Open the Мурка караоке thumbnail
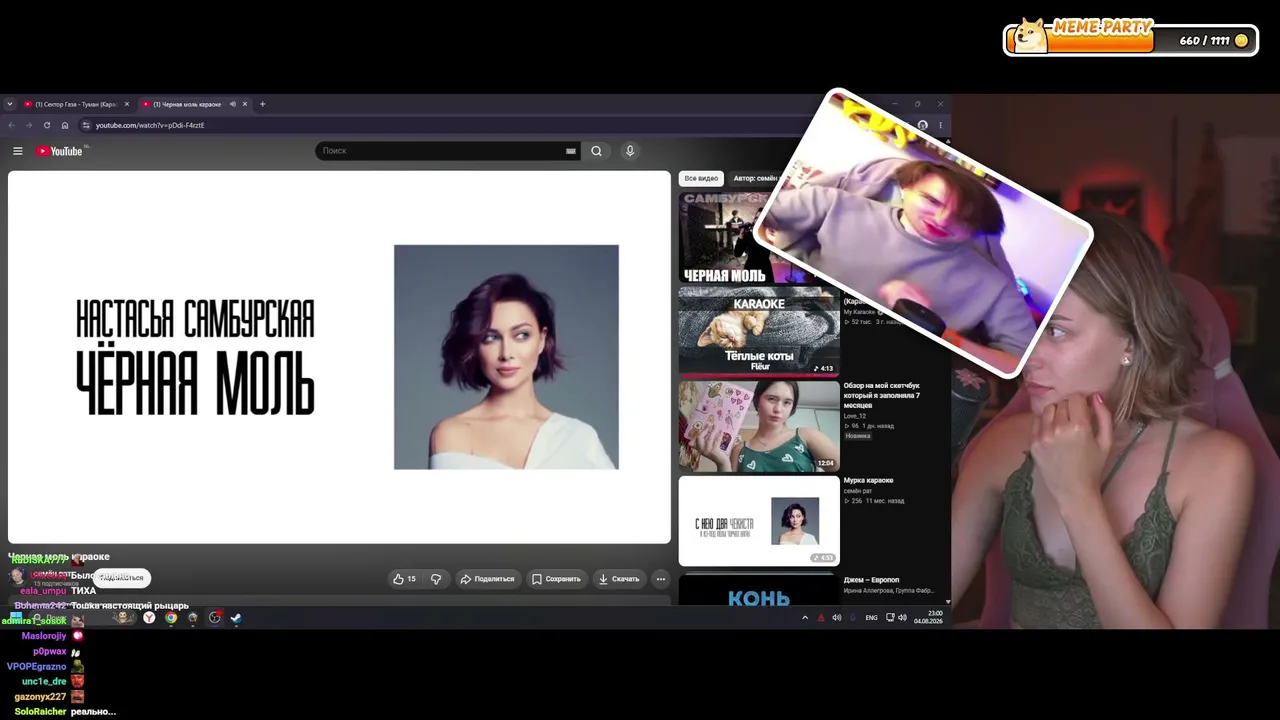 point(759,521)
